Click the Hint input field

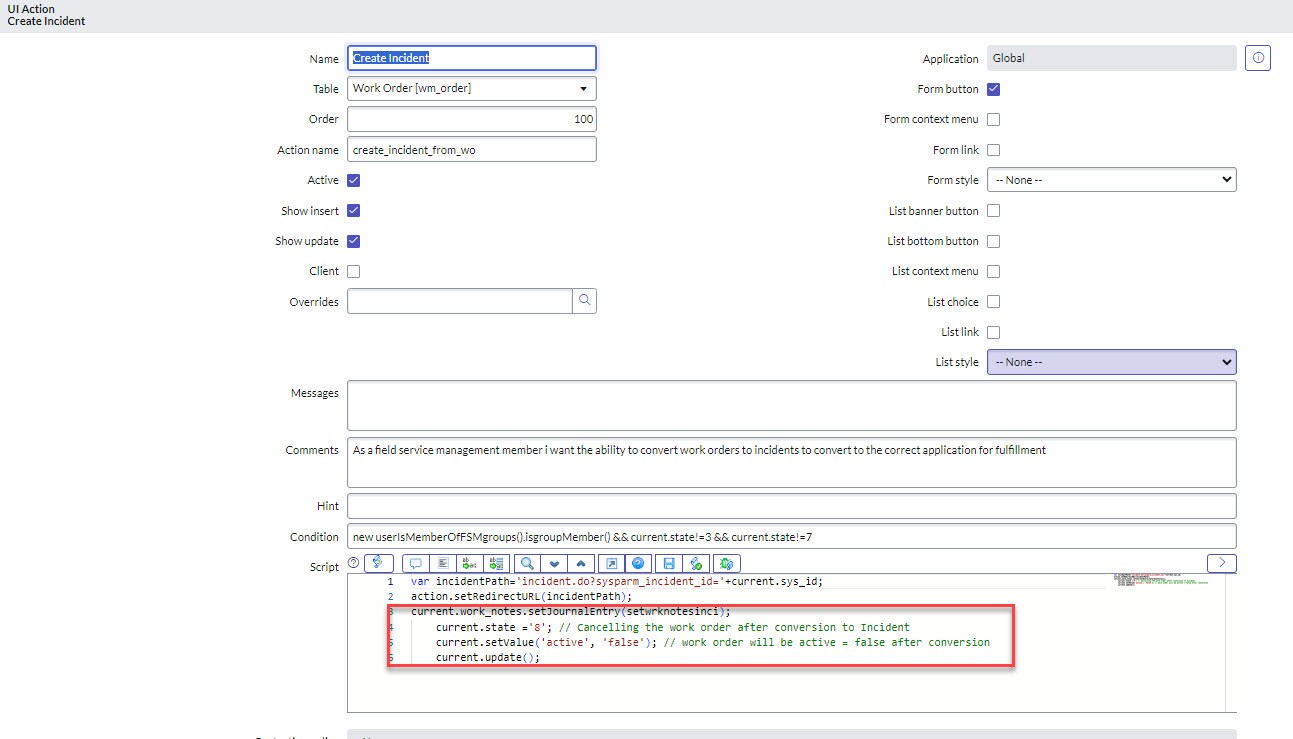coord(792,506)
